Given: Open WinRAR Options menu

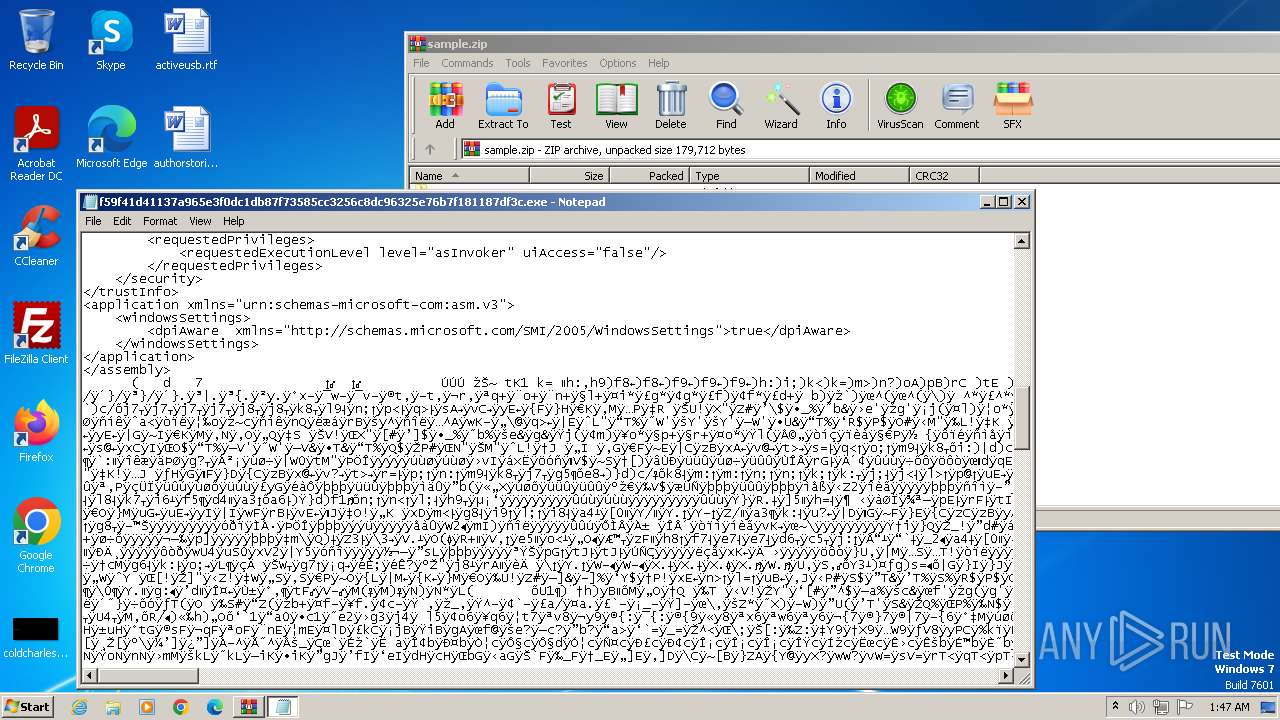Looking at the screenshot, I should coord(618,63).
